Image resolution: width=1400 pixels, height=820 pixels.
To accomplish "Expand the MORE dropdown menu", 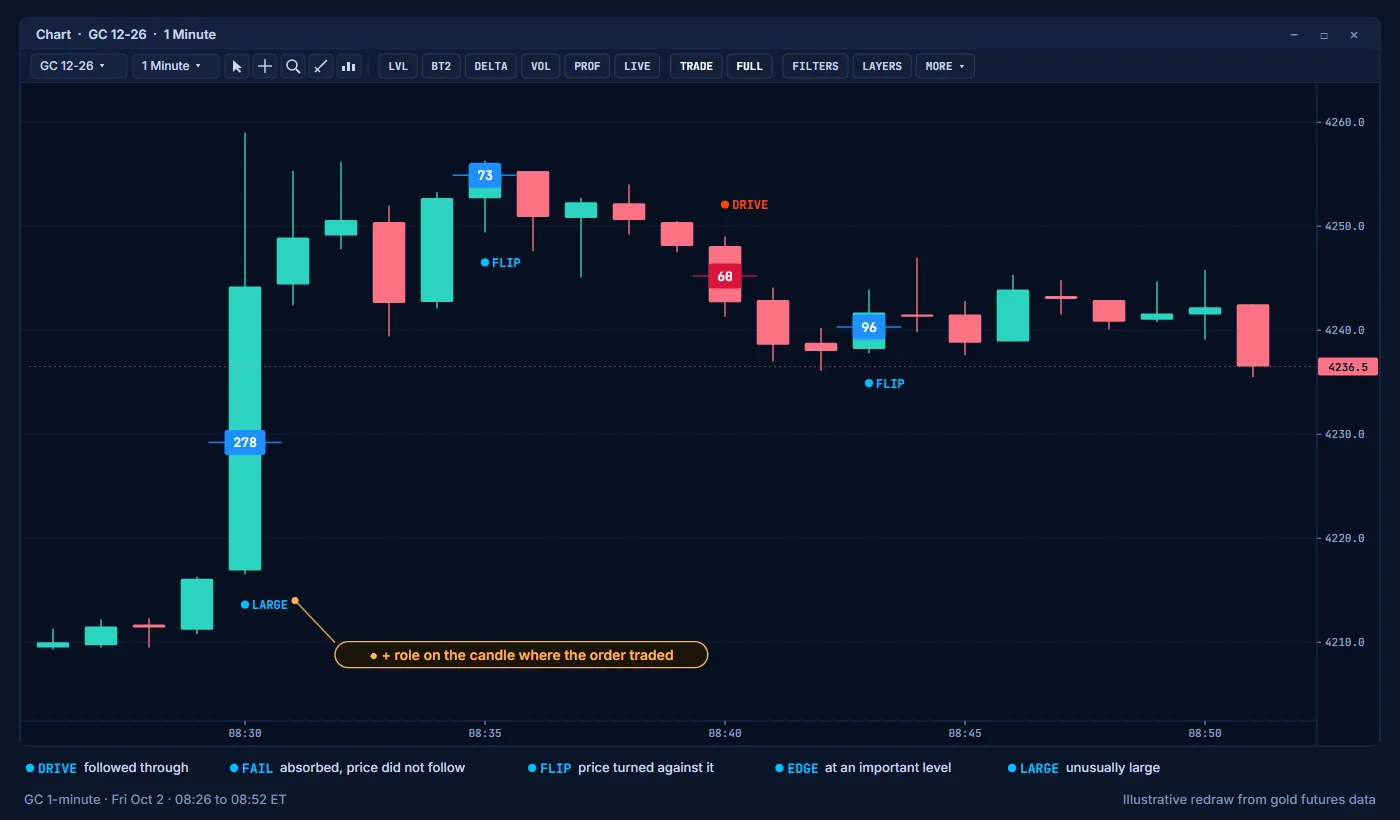I will pos(945,66).
